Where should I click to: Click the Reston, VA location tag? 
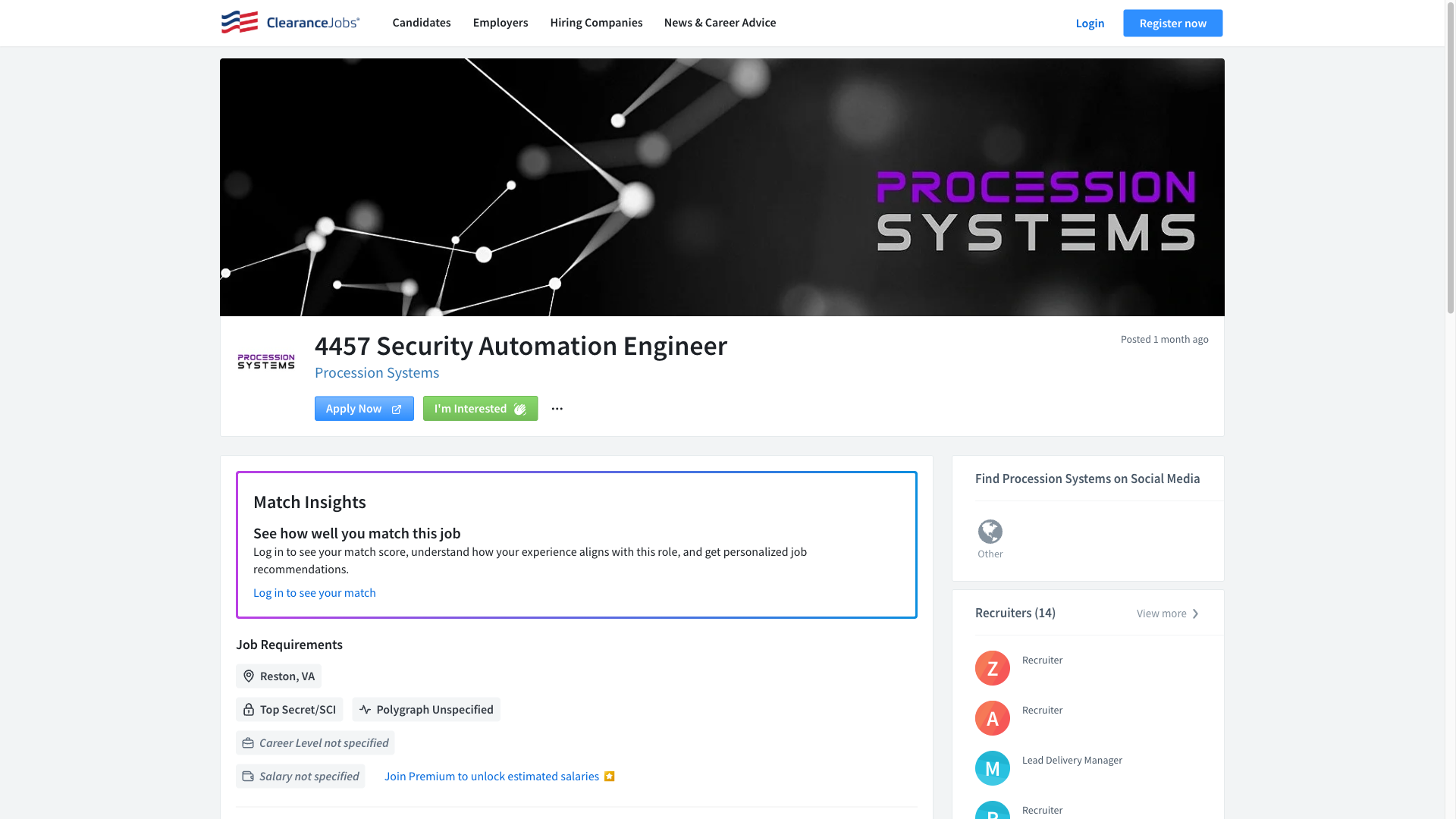278,676
